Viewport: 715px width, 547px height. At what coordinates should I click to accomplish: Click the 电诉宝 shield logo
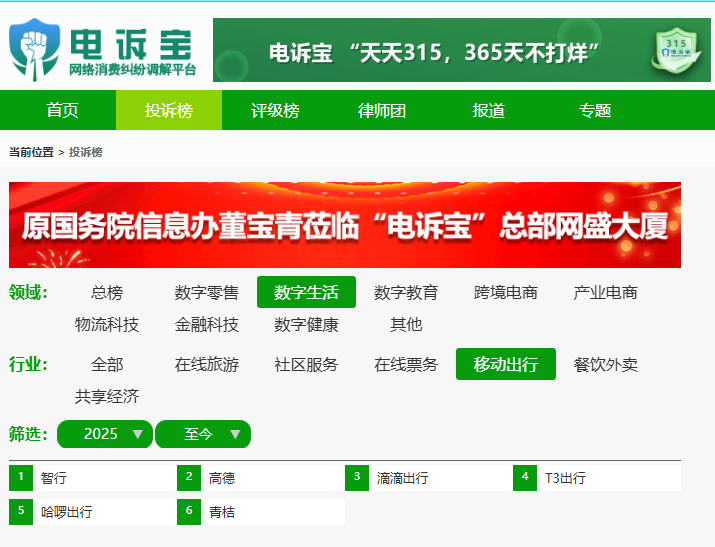[x=35, y=49]
